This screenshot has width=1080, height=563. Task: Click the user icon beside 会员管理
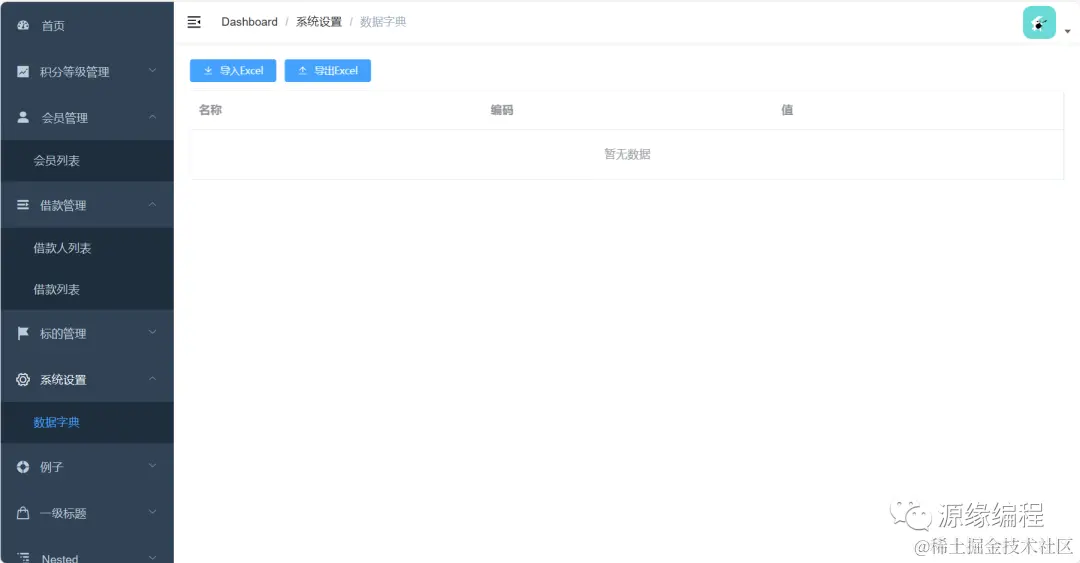(x=23, y=117)
